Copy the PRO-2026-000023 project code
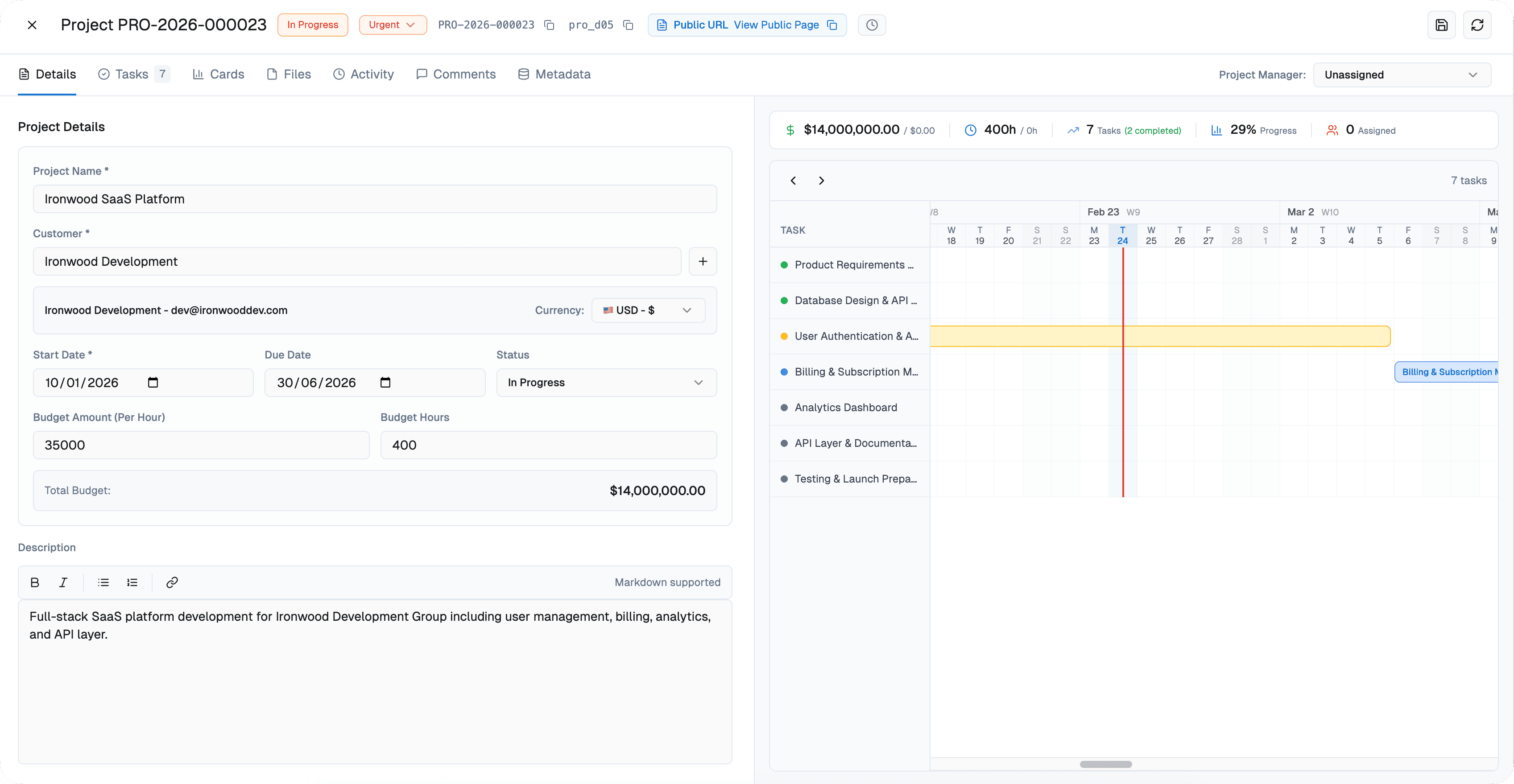This screenshot has height=784, width=1514. [x=550, y=25]
